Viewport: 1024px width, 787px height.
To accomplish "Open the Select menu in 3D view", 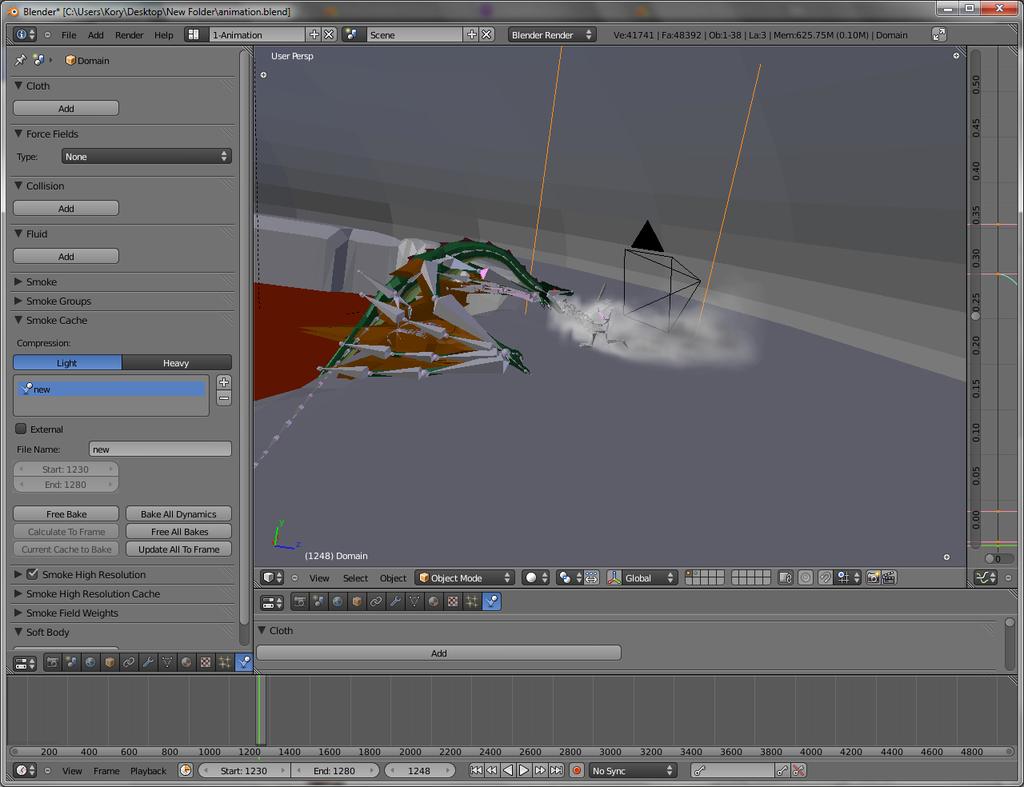I will (x=355, y=578).
